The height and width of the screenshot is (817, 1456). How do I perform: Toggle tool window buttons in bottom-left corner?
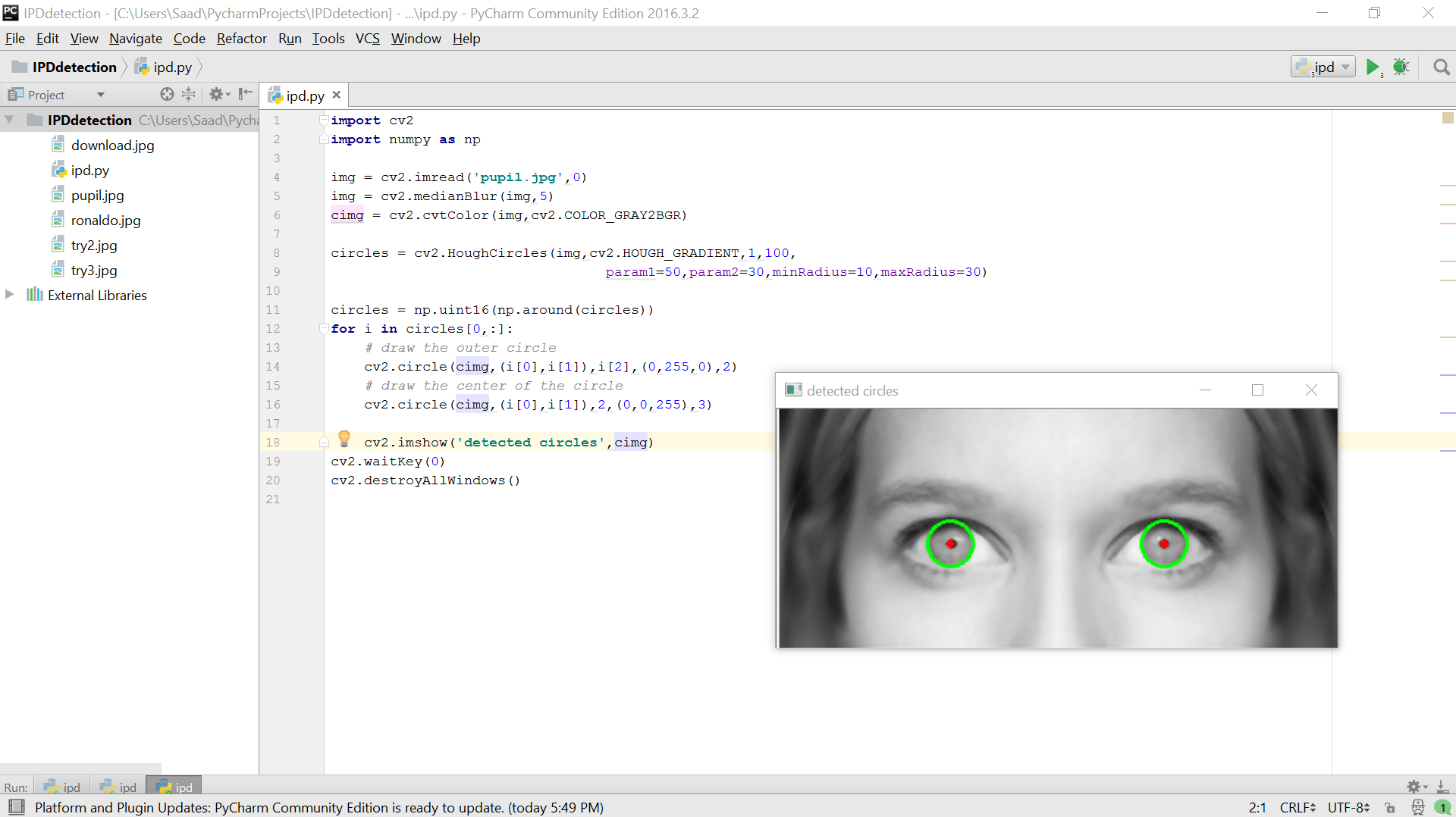(16, 807)
